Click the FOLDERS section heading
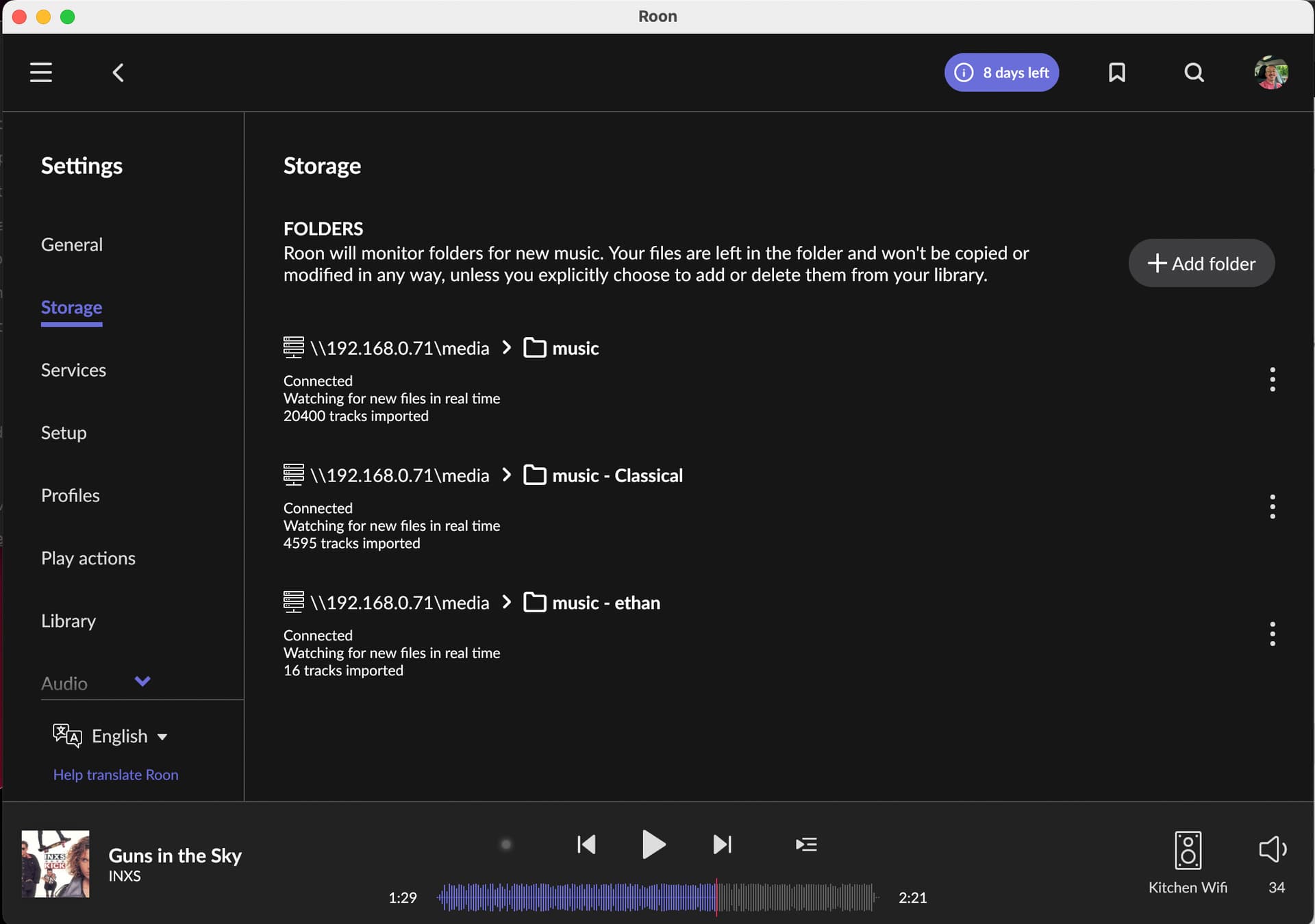Viewport: 1315px width, 924px height. (323, 229)
